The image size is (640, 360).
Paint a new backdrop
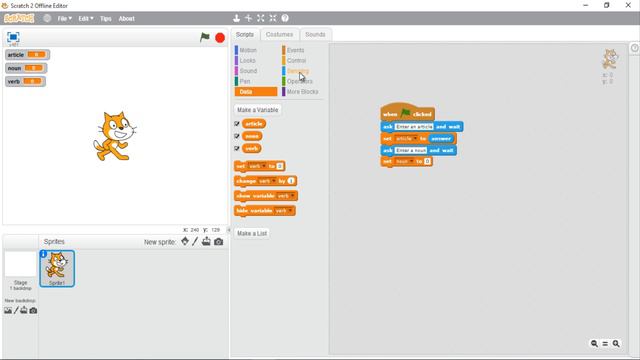(16, 311)
